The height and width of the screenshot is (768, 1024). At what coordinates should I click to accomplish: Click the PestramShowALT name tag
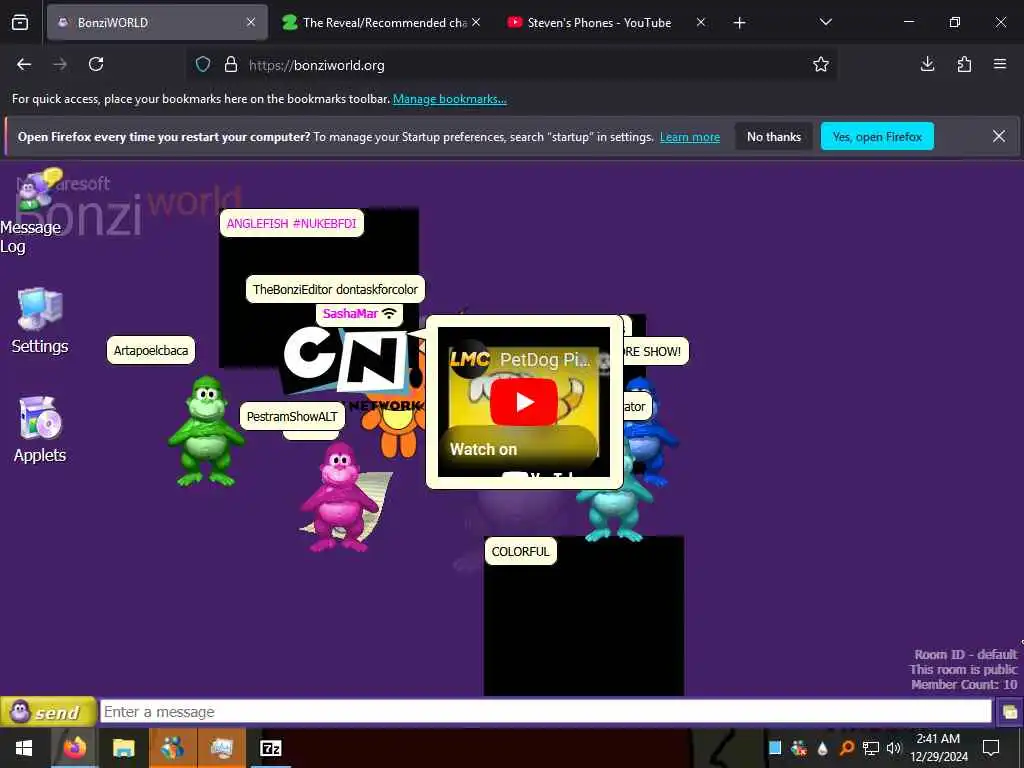click(292, 416)
